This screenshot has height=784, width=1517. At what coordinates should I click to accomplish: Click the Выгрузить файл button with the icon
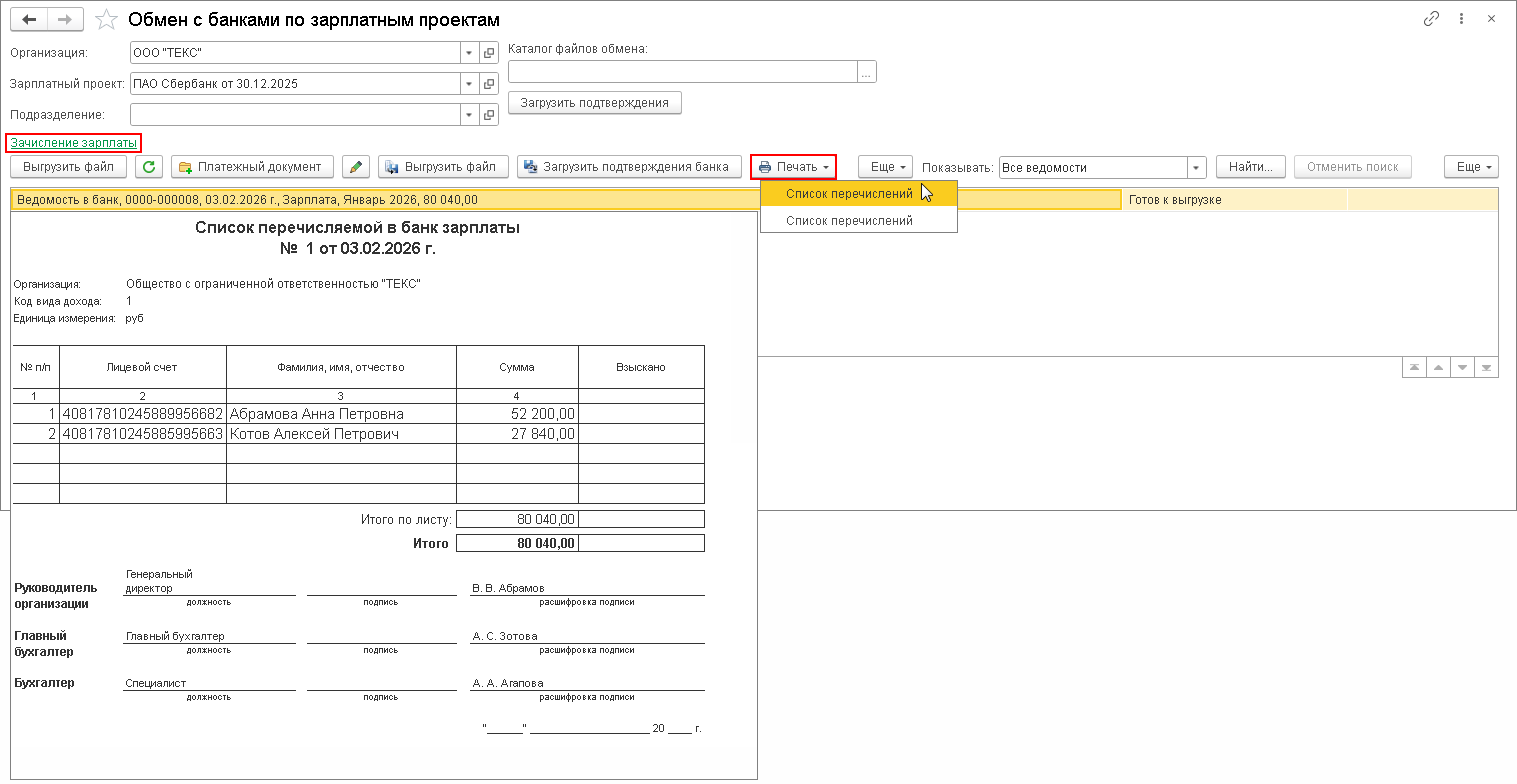tap(443, 167)
